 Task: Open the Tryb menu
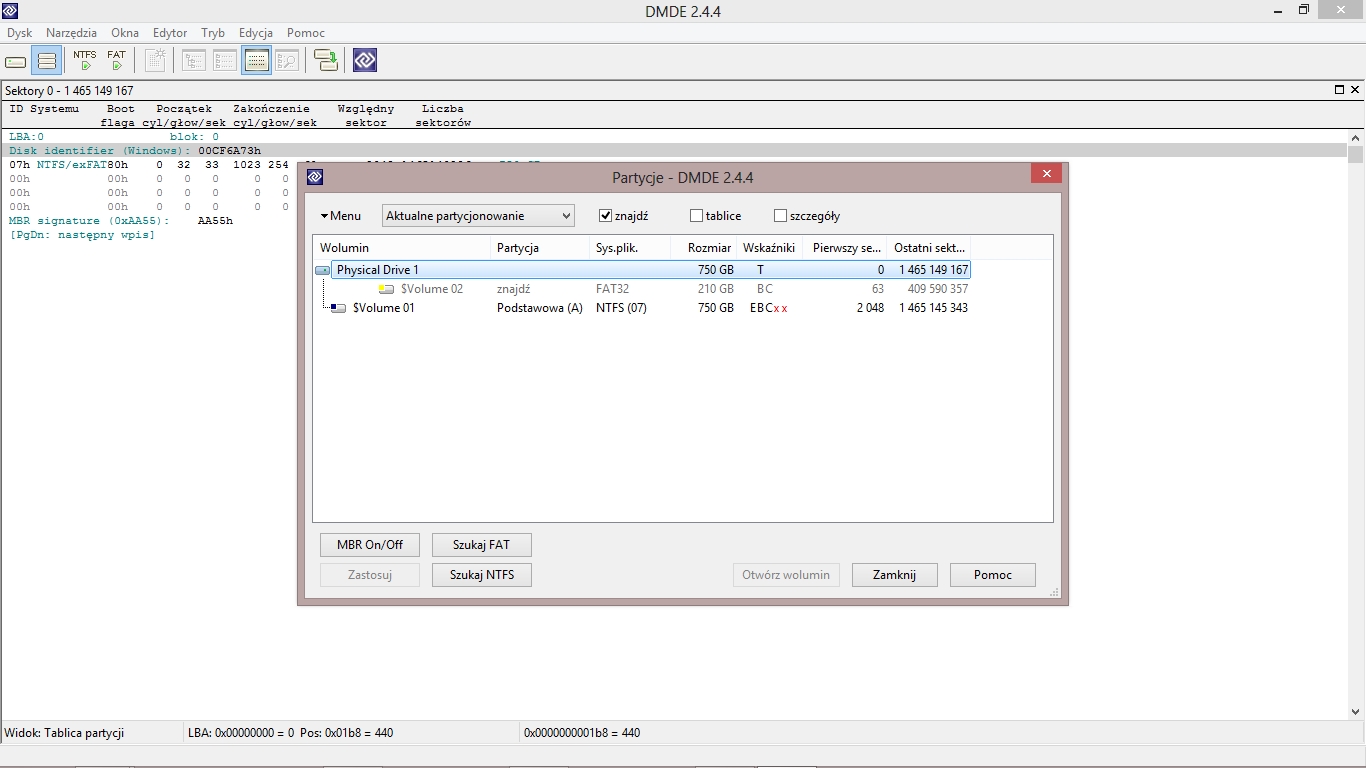(213, 33)
